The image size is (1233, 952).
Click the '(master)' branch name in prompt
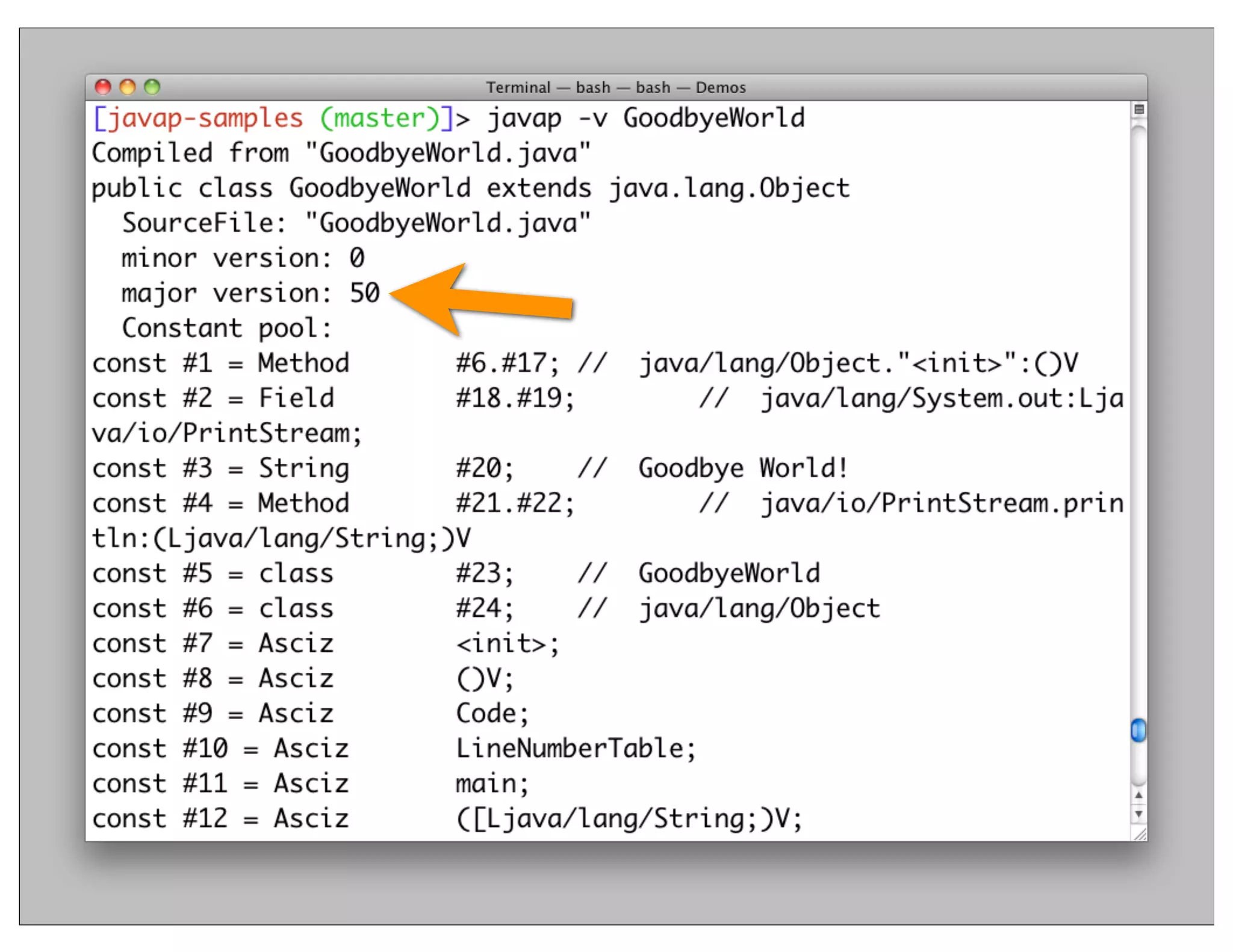[x=380, y=119]
